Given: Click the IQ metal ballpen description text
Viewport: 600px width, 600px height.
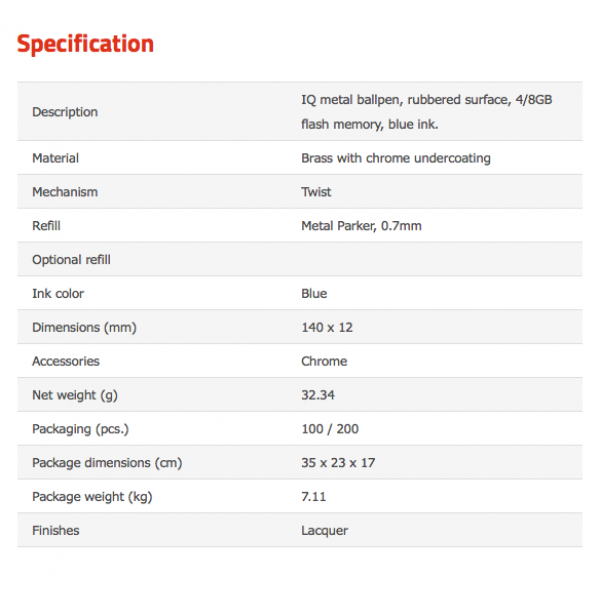Looking at the screenshot, I should pos(427,112).
